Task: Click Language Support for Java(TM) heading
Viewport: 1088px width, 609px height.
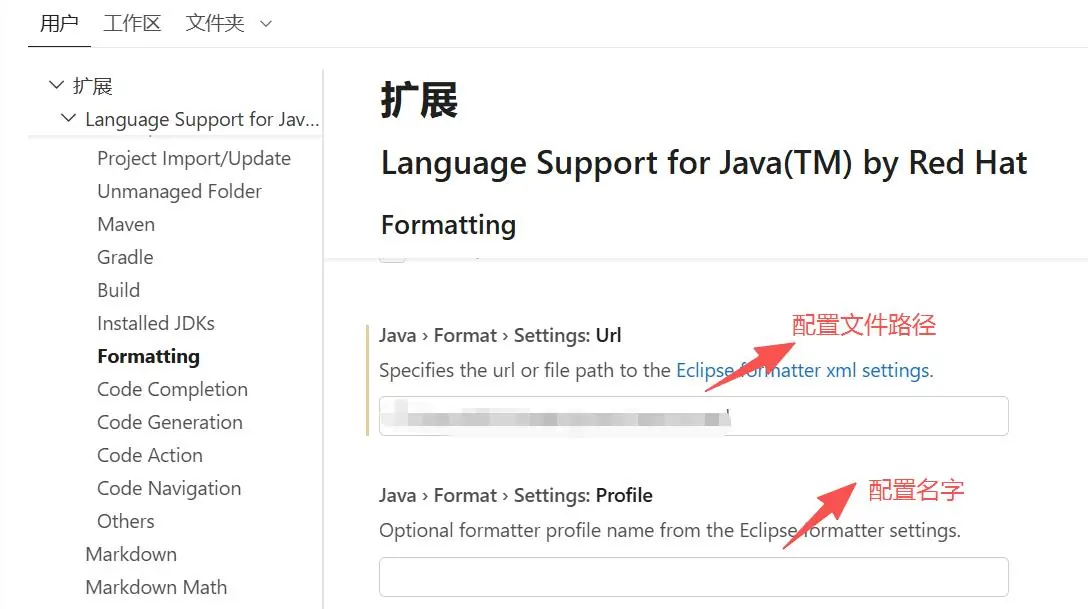Action: (x=704, y=164)
